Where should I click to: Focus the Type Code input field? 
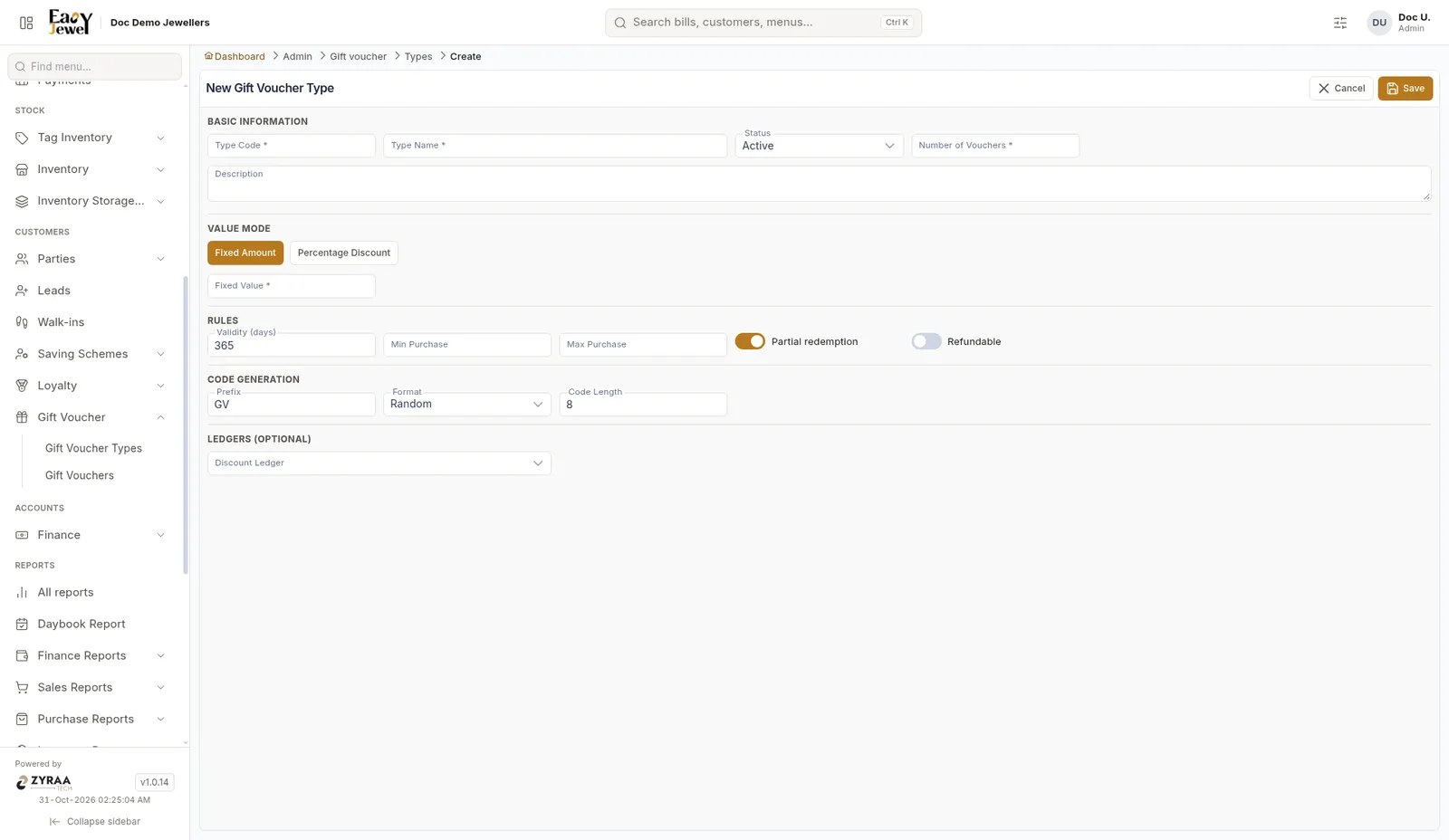coord(292,146)
